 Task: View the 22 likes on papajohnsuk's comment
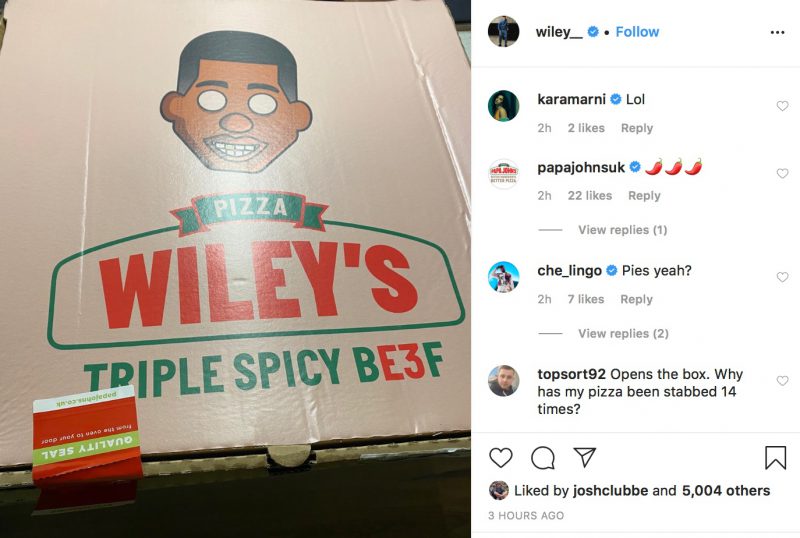(590, 195)
